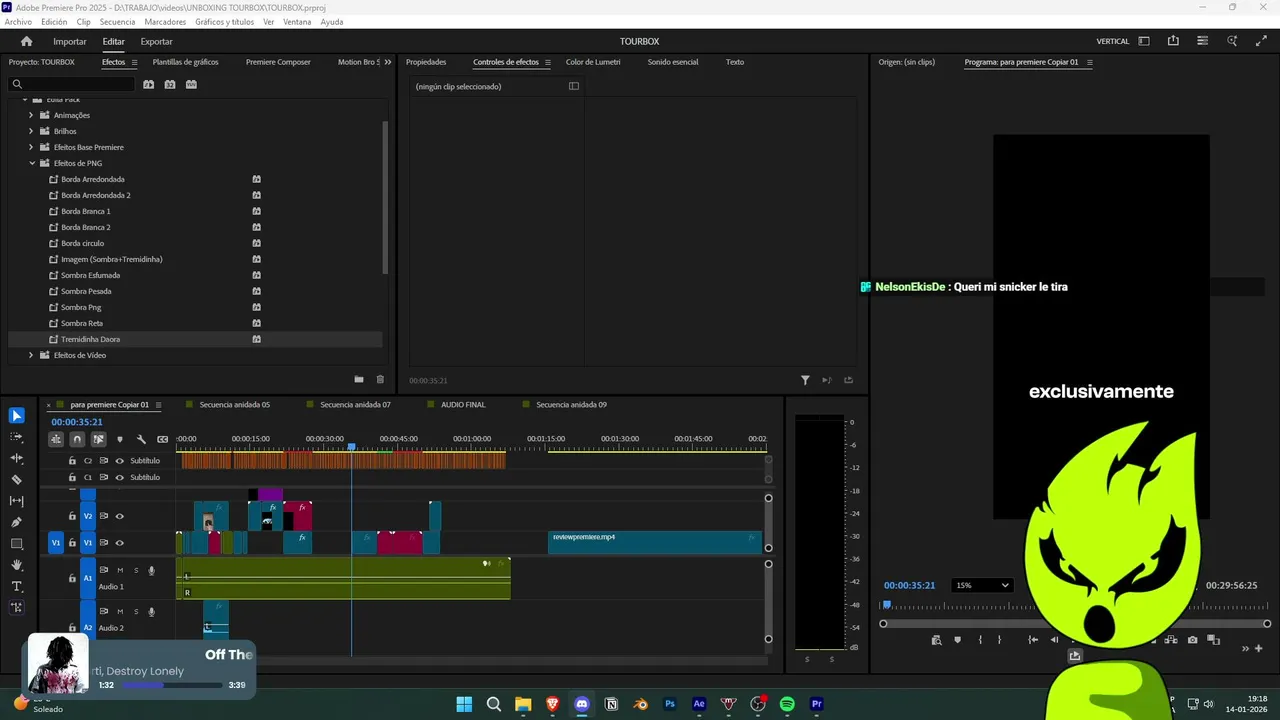The width and height of the screenshot is (1280, 720).
Task: Open Discord from the taskbar
Action: coord(582,704)
